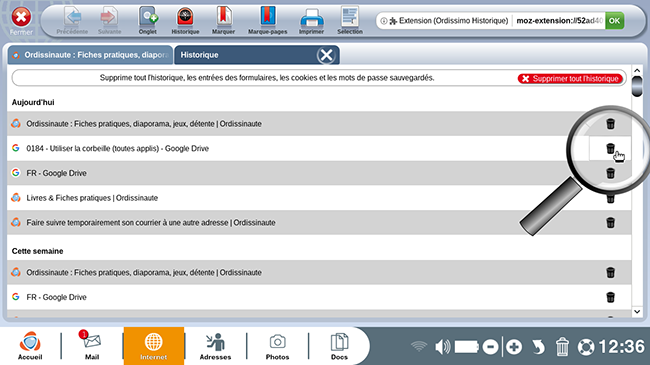
Task: Open FR - Google Drive link under Cette semaine
Action: (x=56, y=297)
